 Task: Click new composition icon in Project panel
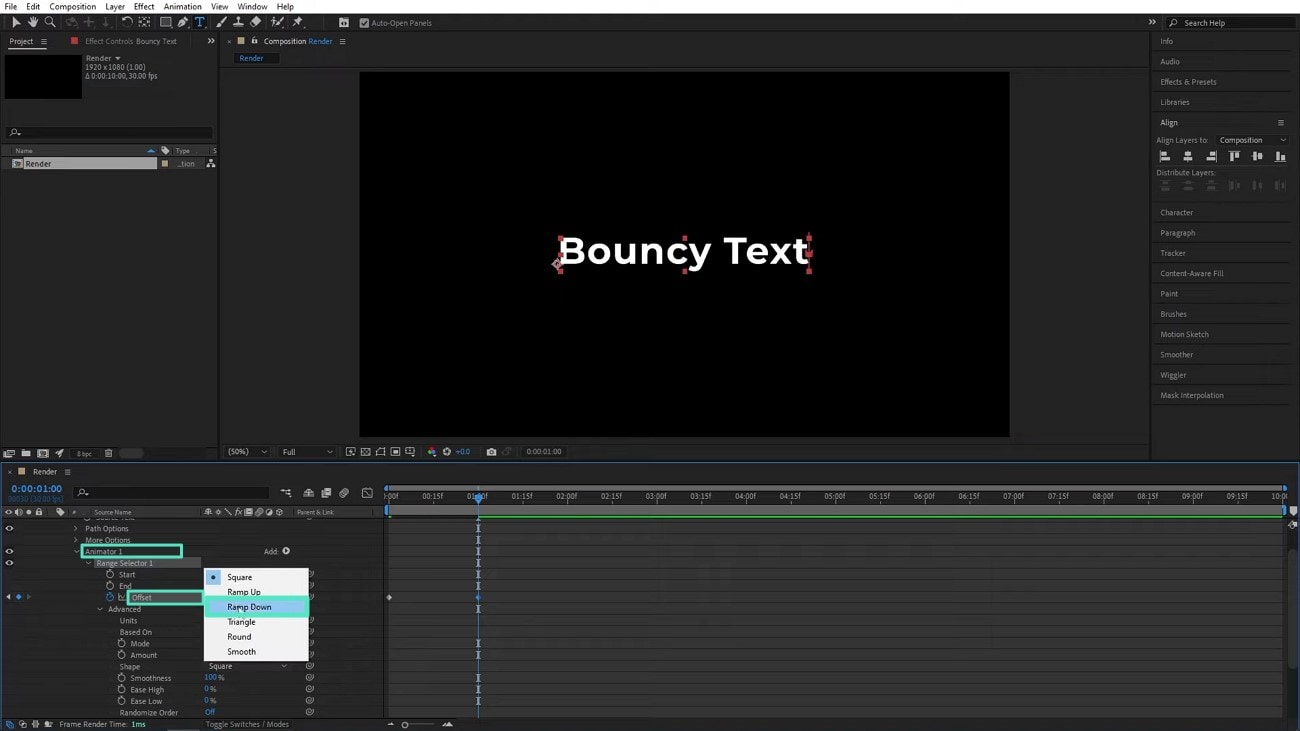pyautogui.click(x=43, y=453)
